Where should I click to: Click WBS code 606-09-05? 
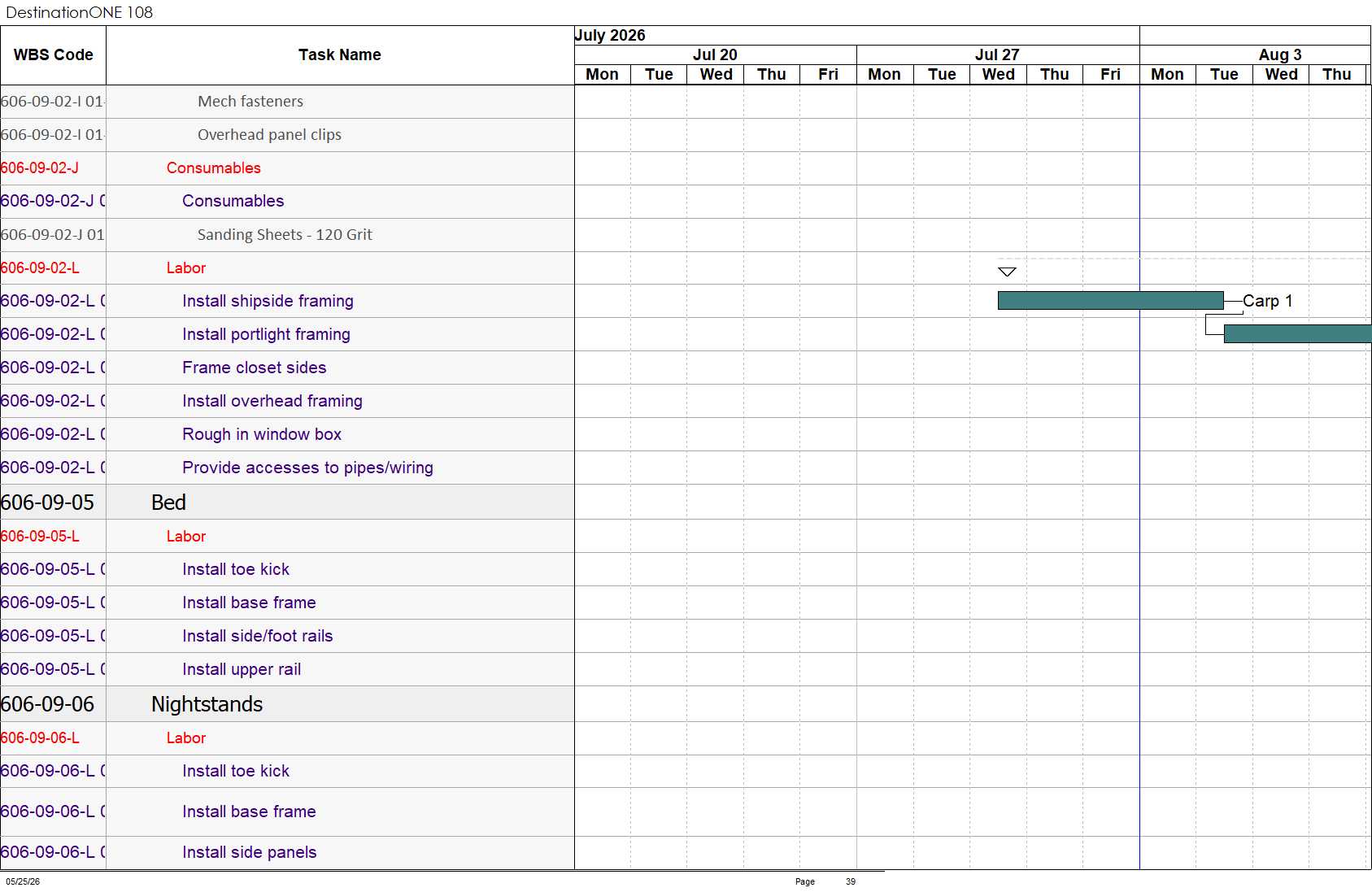click(x=47, y=503)
